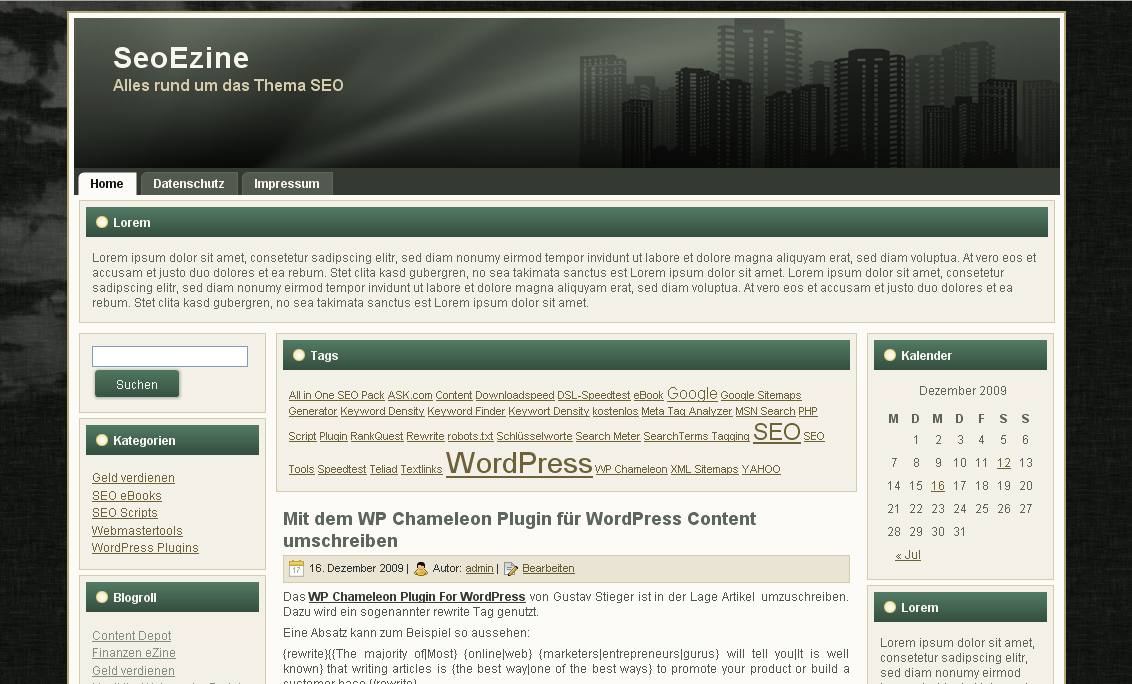Click the Dezember 2009 calendar caption
Image resolution: width=1132 pixels, height=684 pixels.
click(962, 391)
